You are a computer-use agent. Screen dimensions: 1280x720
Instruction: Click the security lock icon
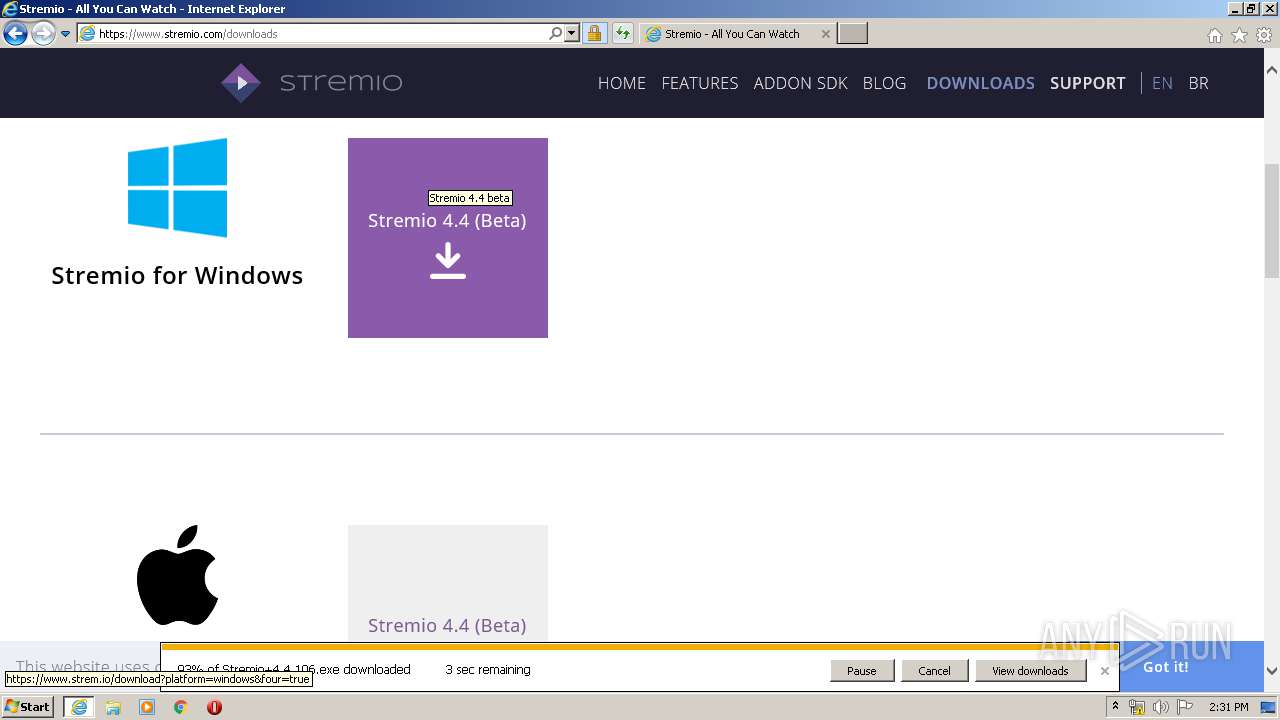(x=594, y=34)
